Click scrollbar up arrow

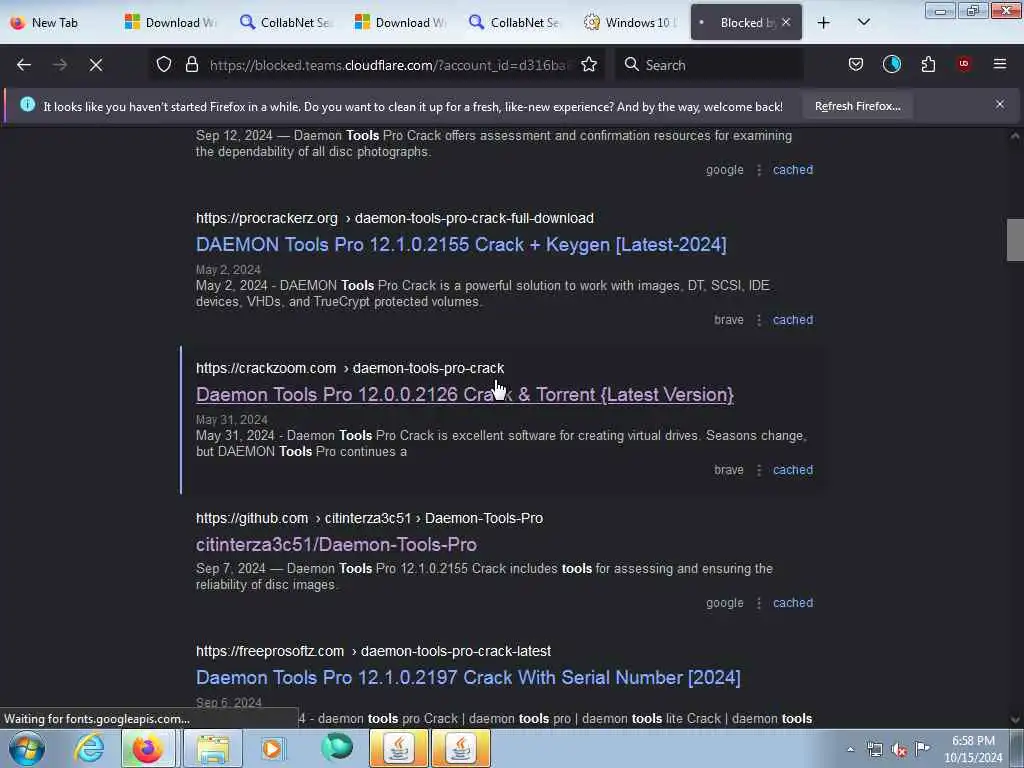1015,136
